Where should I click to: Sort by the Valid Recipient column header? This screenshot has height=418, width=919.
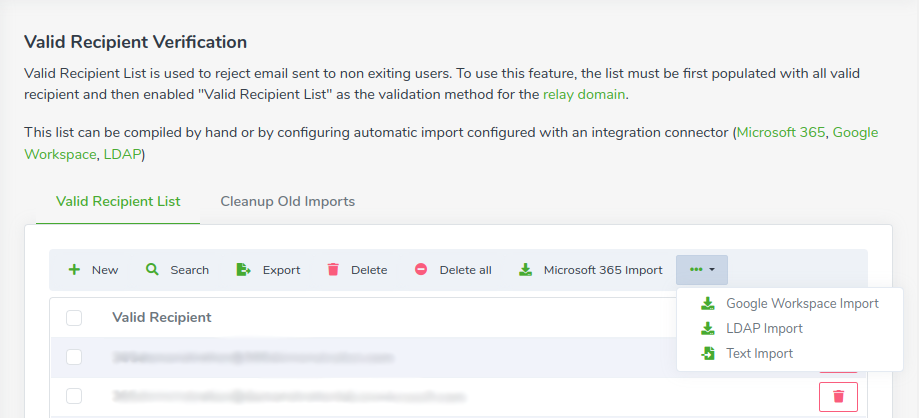pos(162,318)
